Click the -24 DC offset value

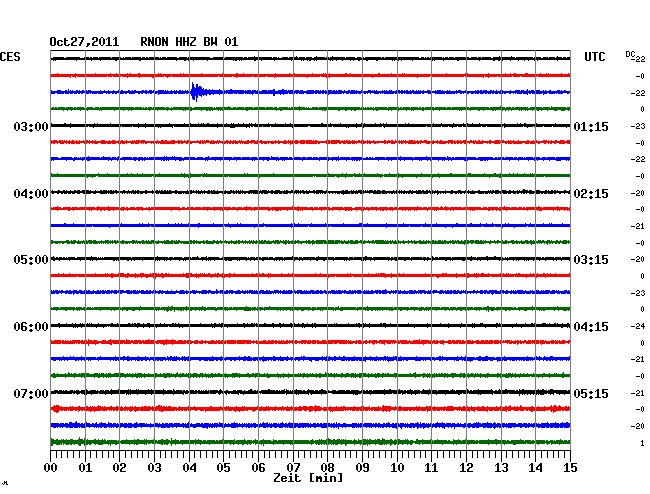pos(638,326)
